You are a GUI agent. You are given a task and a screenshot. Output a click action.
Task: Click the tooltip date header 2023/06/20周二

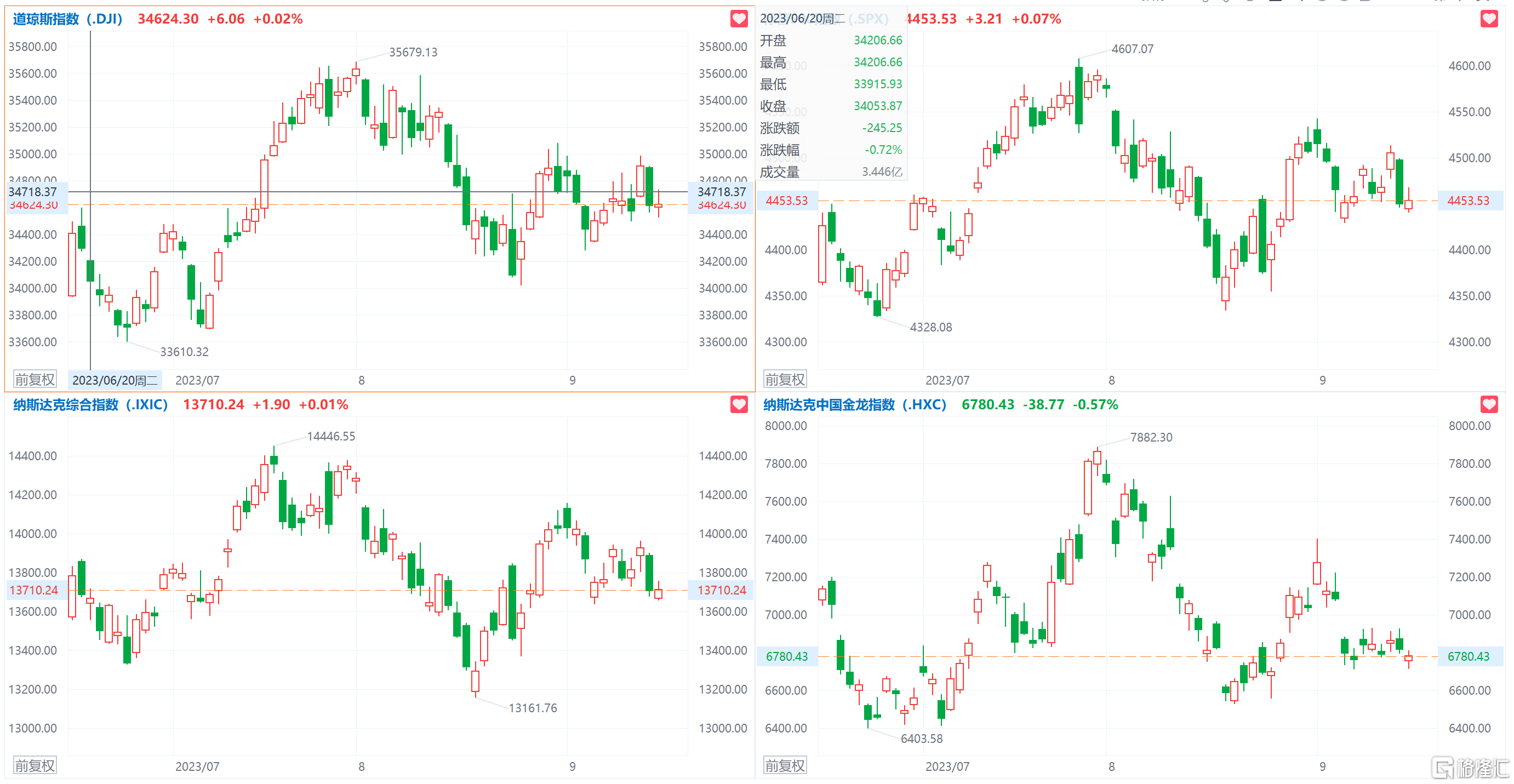pyautogui.click(x=802, y=18)
